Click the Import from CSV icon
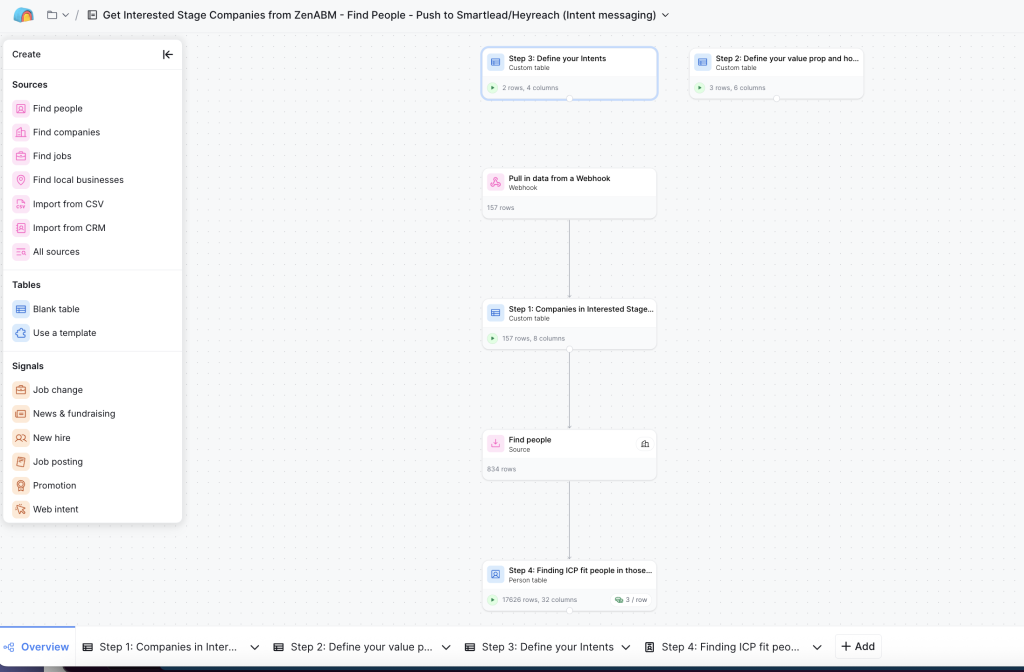The image size is (1024, 672). tap(21, 204)
